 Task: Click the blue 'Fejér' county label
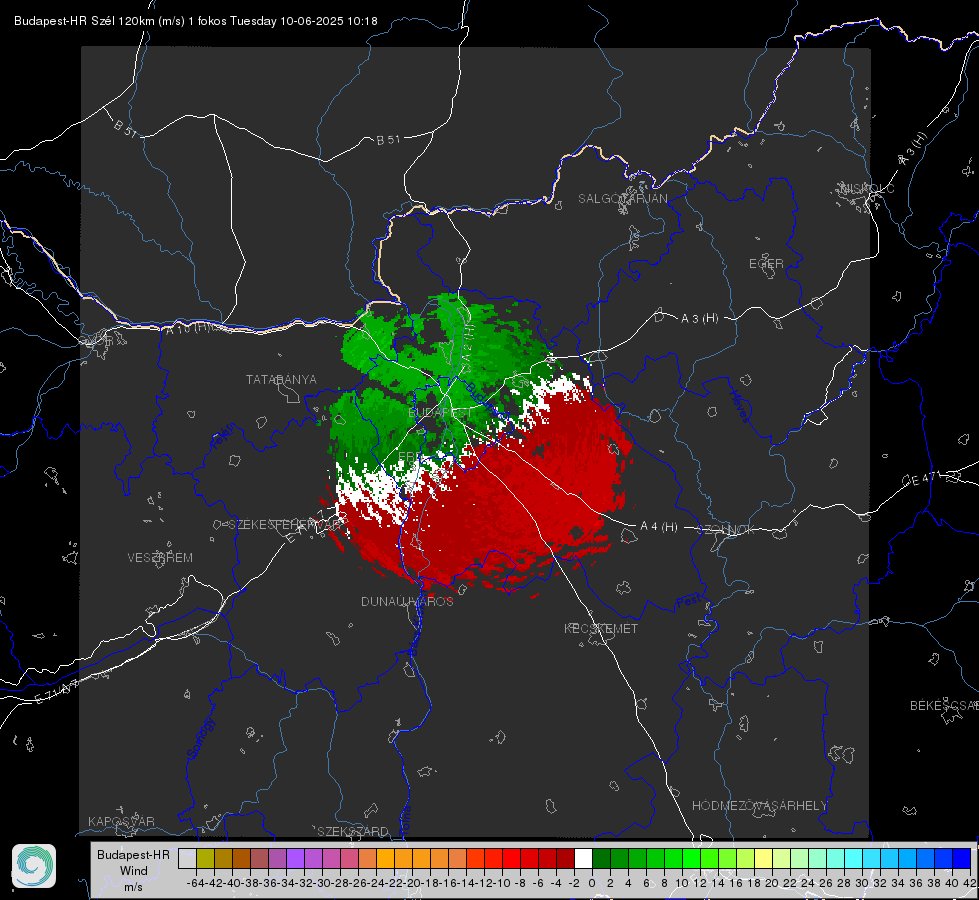224,437
